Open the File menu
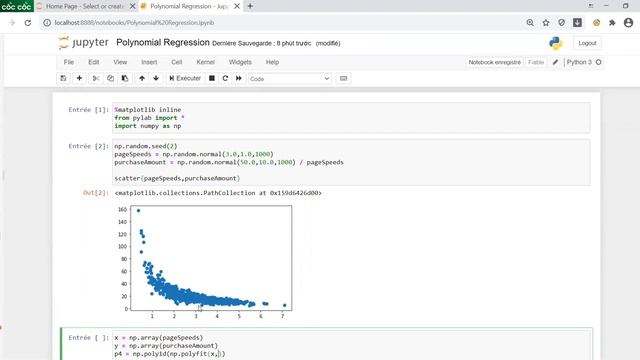The image size is (640, 360). [x=69, y=62]
